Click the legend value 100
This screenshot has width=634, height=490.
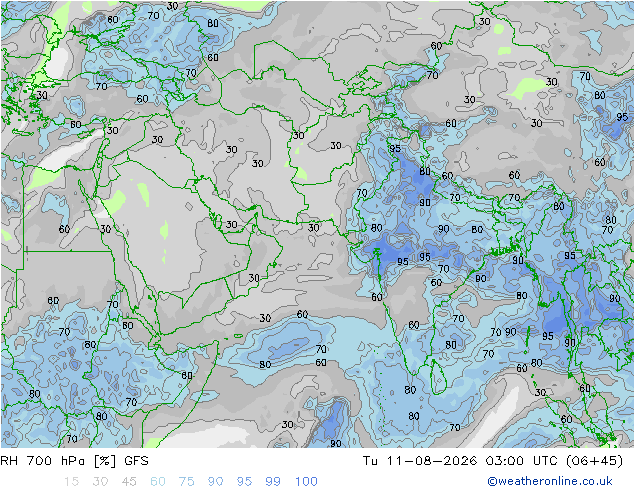[306, 482]
